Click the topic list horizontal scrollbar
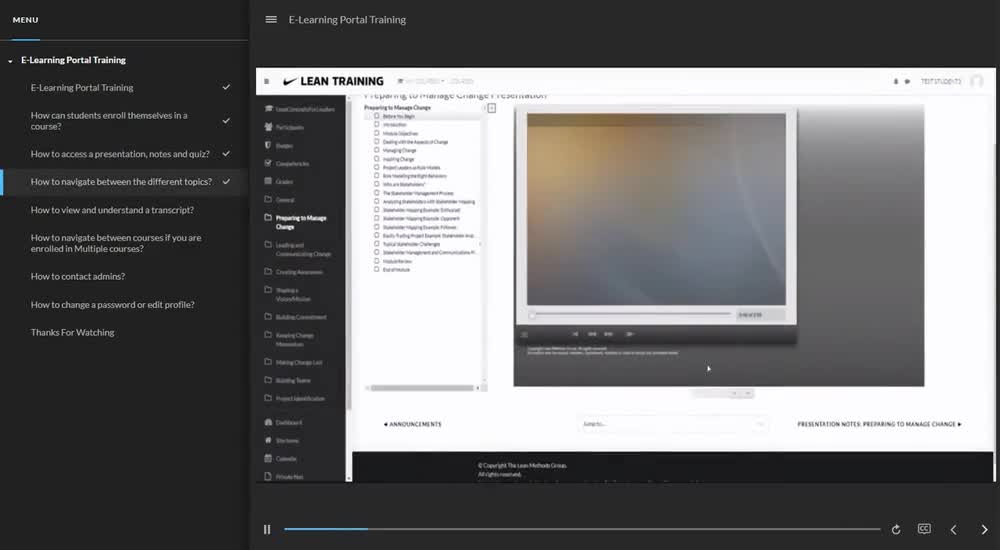This screenshot has height=550, width=1000. click(422, 388)
